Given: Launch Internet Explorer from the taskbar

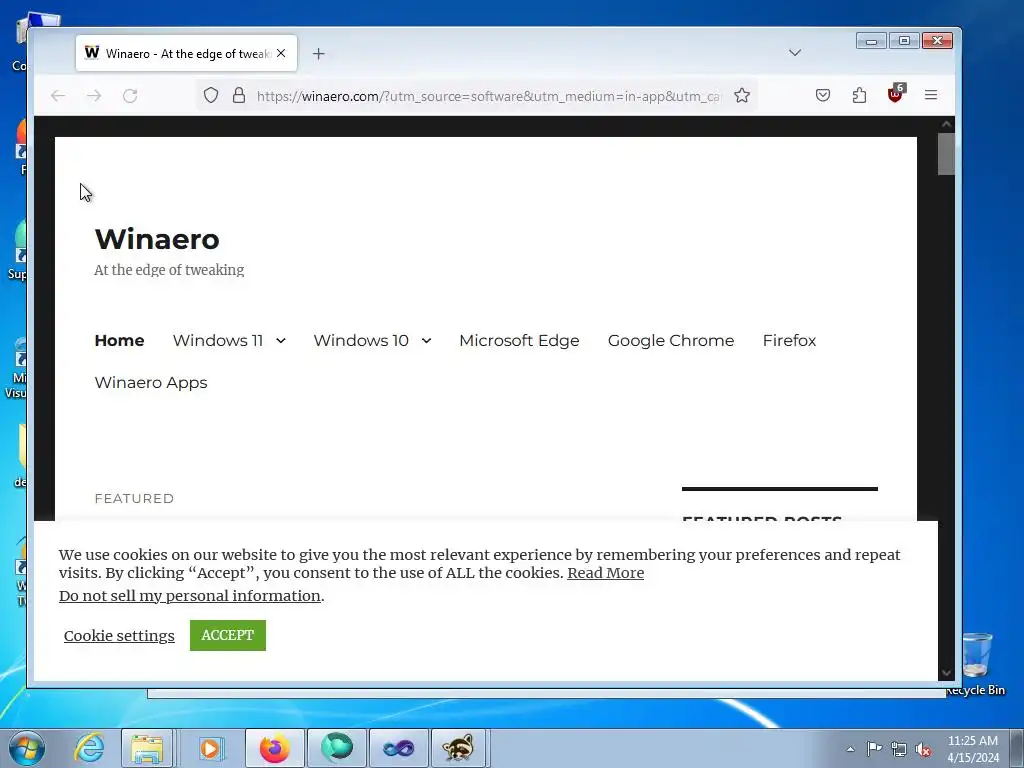Looking at the screenshot, I should point(89,748).
